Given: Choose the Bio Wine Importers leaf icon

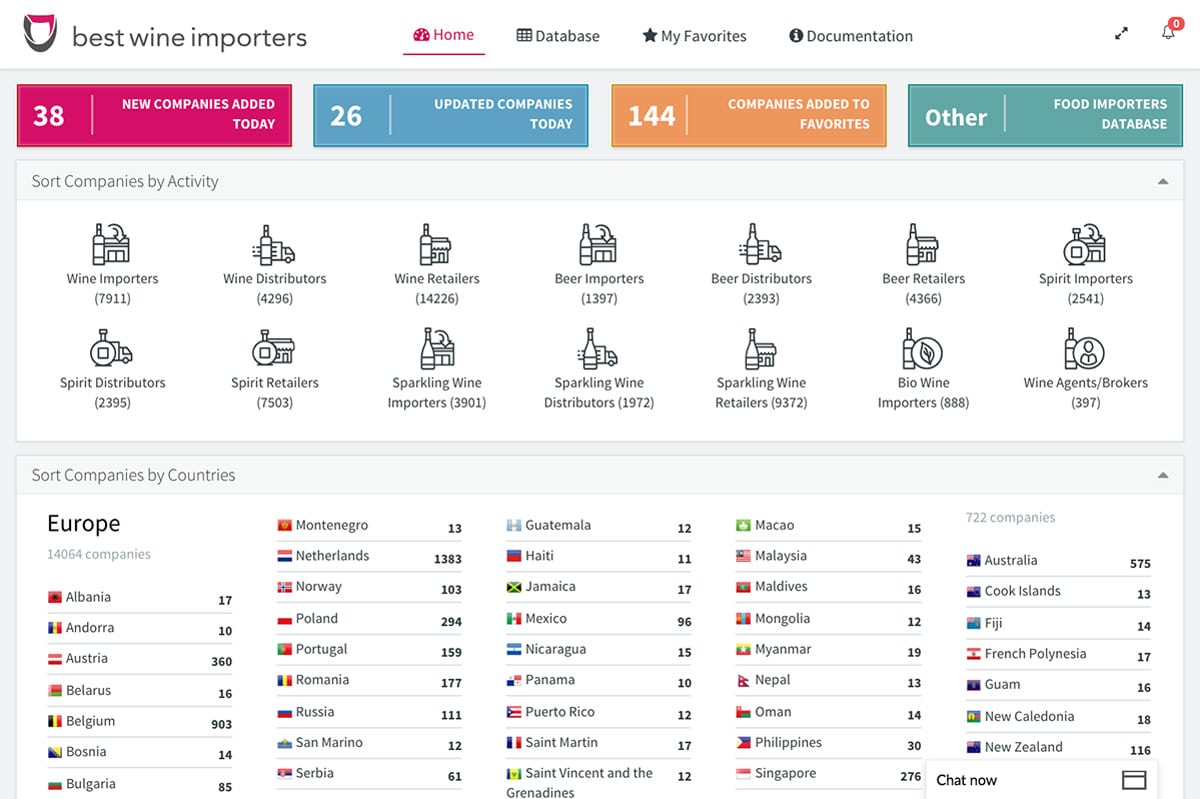Looking at the screenshot, I should coord(922,349).
